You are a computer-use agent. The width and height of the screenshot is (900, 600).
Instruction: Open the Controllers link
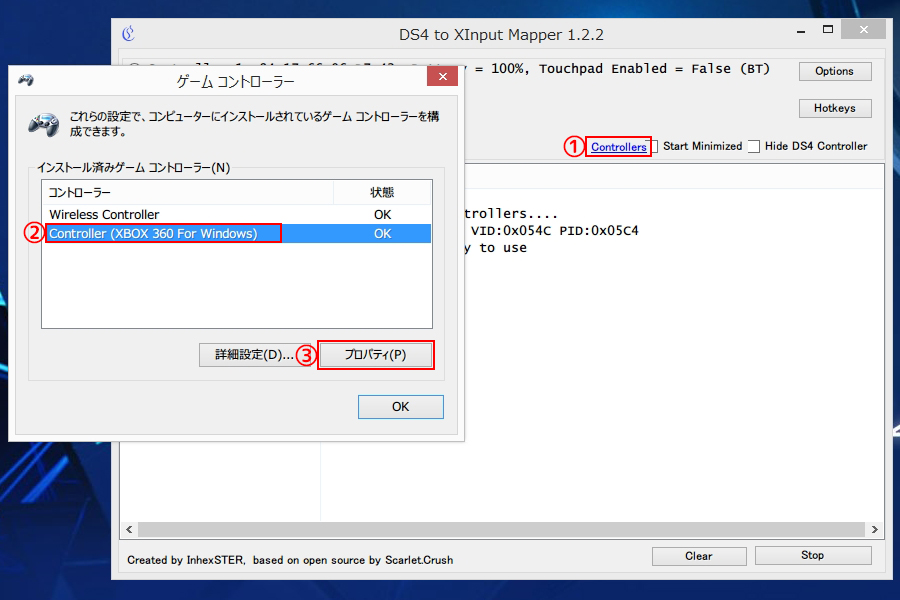tap(618, 147)
